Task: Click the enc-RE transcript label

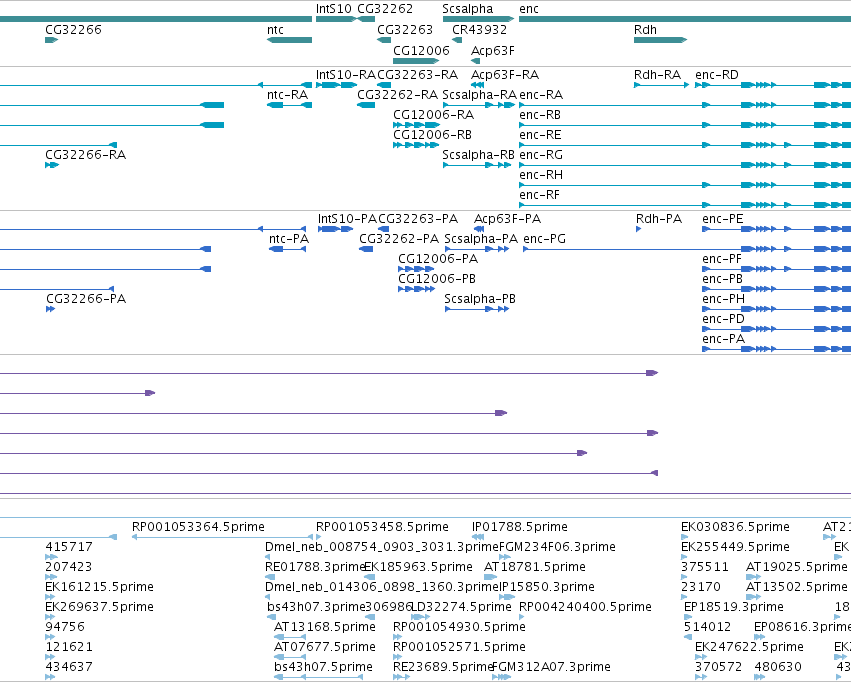Action: pyautogui.click(x=540, y=135)
